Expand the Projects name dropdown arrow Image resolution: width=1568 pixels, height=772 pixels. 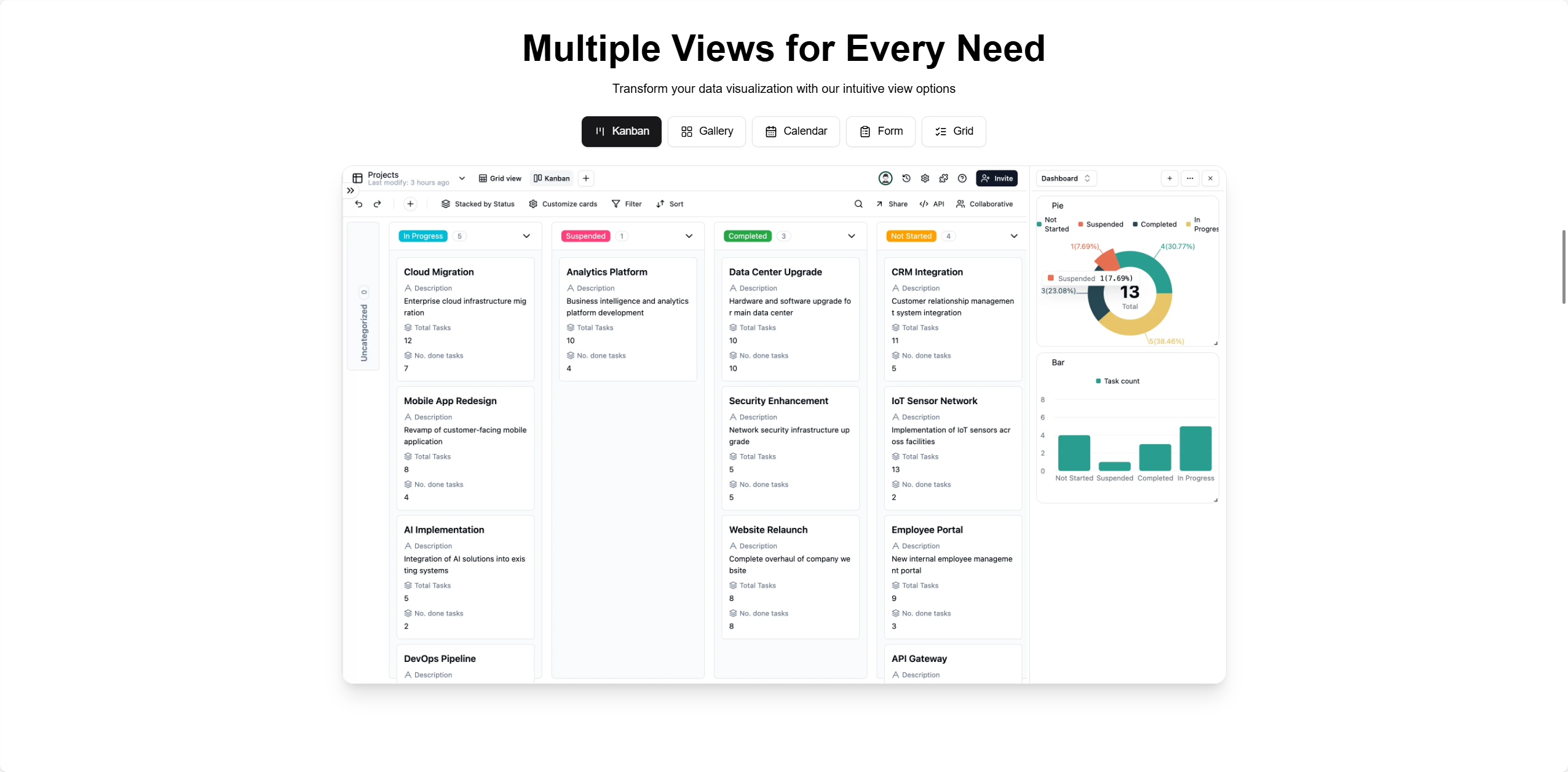coord(462,178)
